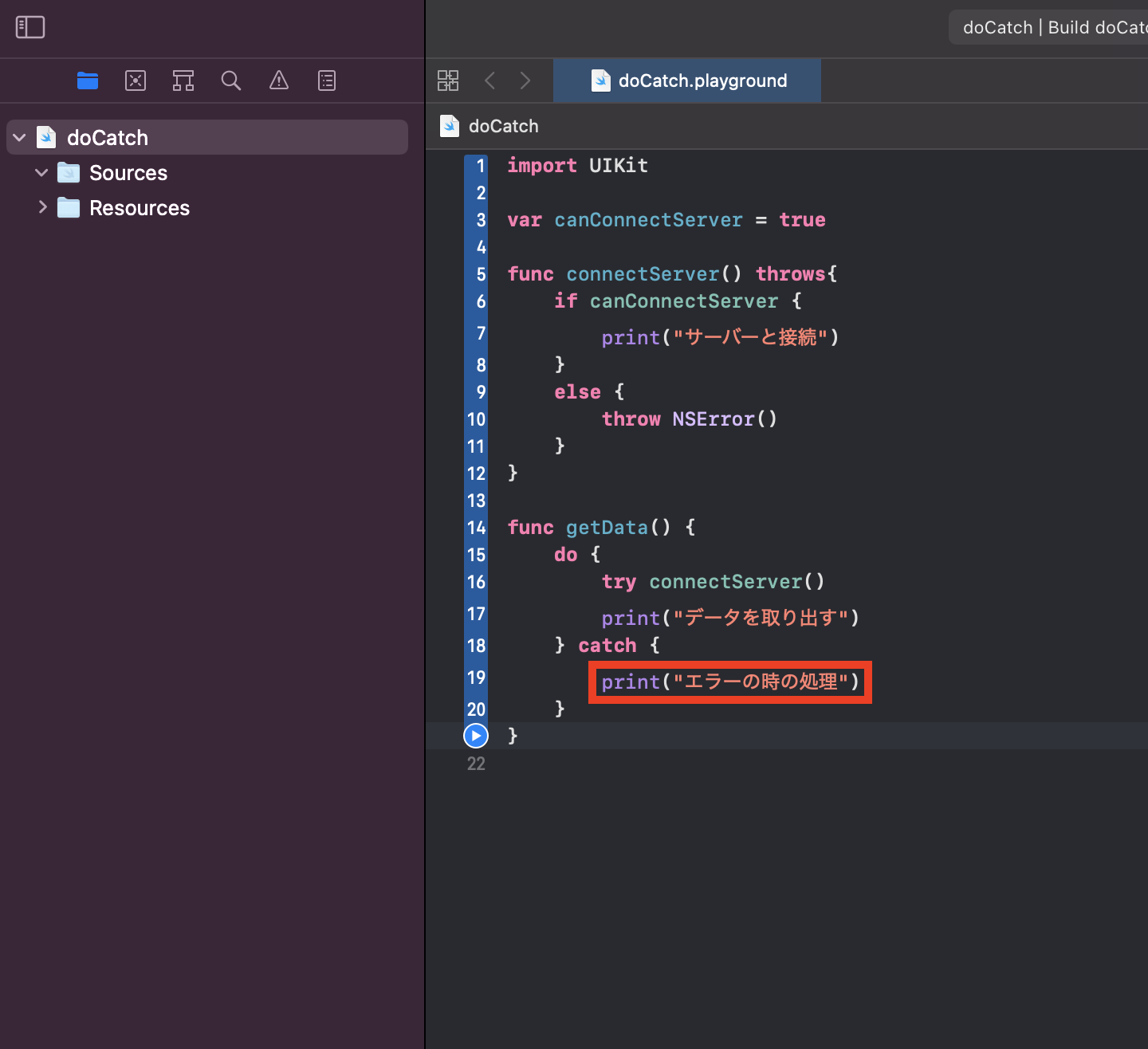Click line number 22 in the gutter
The image size is (1148, 1049).
coord(476,764)
